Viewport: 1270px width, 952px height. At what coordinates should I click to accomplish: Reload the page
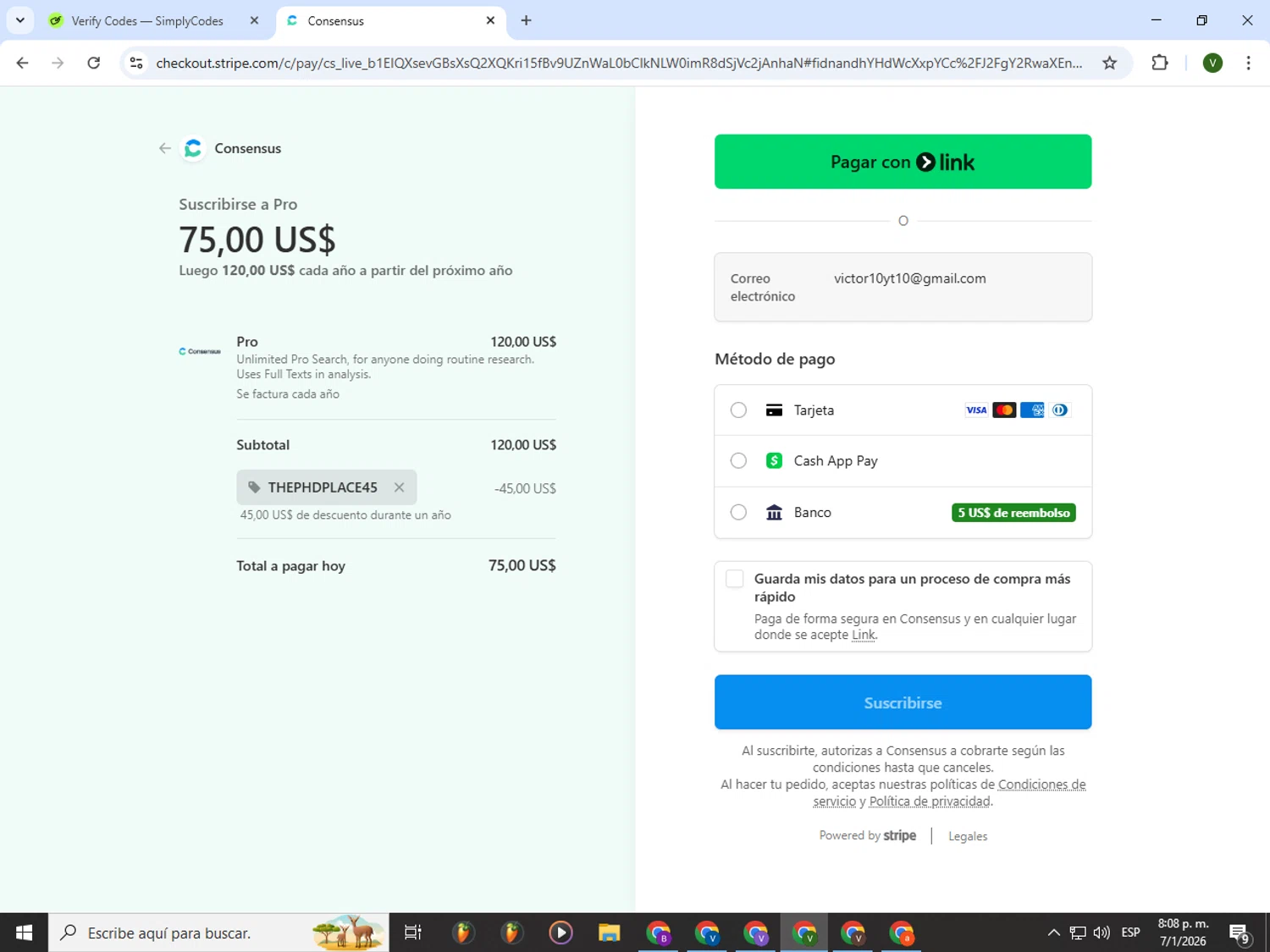[x=94, y=63]
